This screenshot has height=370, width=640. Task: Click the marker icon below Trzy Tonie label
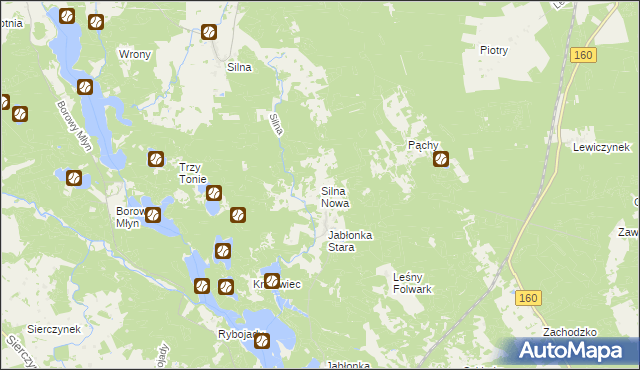click(214, 193)
